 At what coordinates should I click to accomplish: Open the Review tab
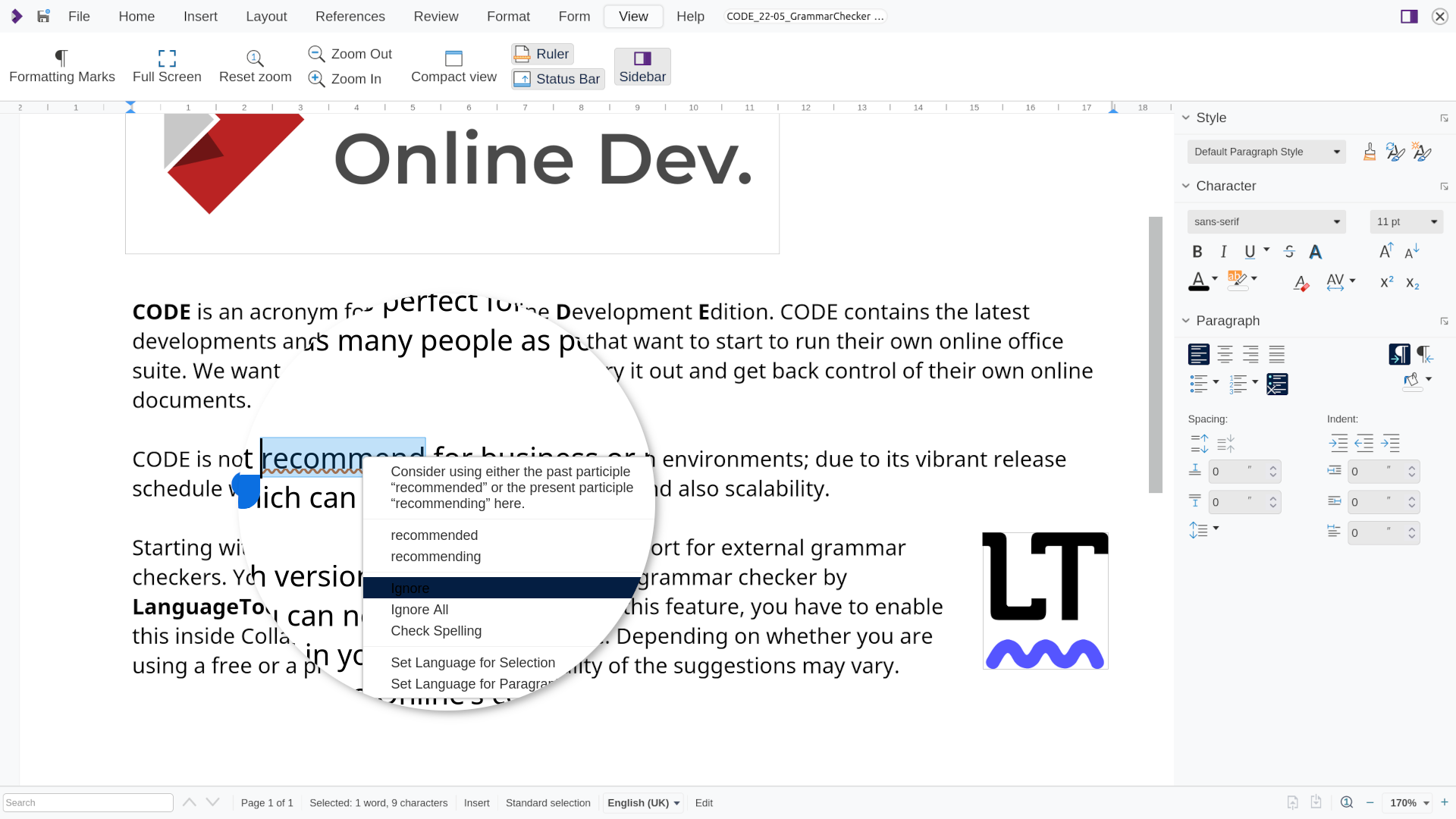436,16
